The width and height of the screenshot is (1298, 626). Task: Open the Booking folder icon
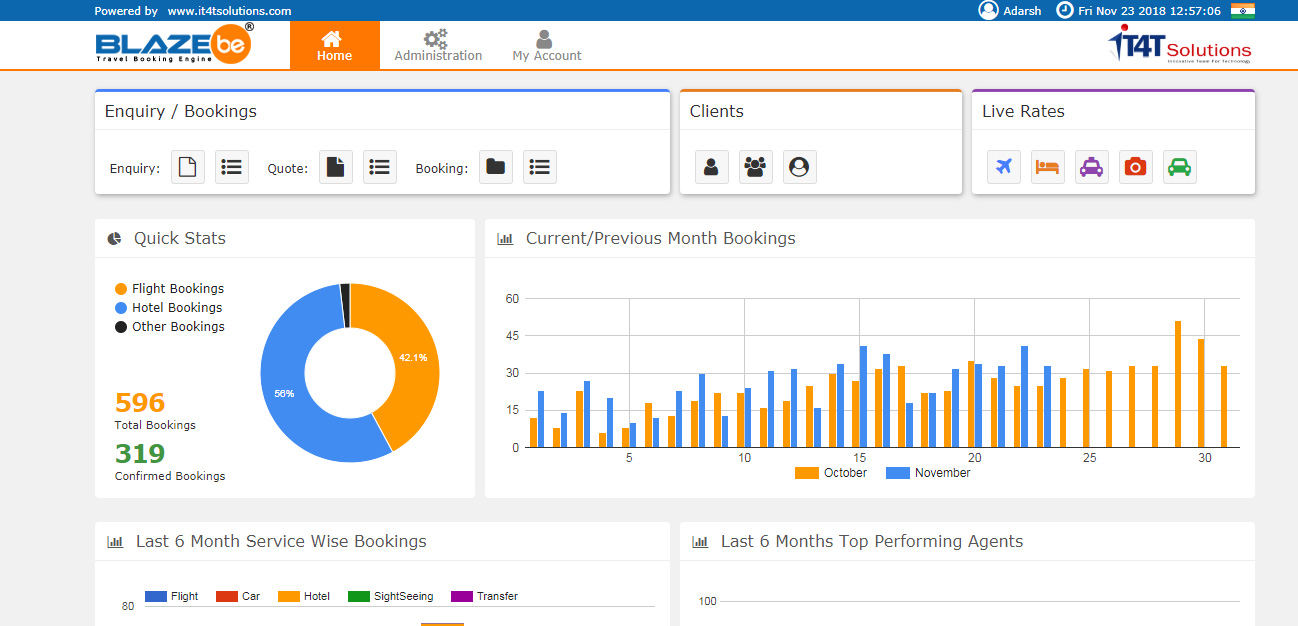pos(495,168)
